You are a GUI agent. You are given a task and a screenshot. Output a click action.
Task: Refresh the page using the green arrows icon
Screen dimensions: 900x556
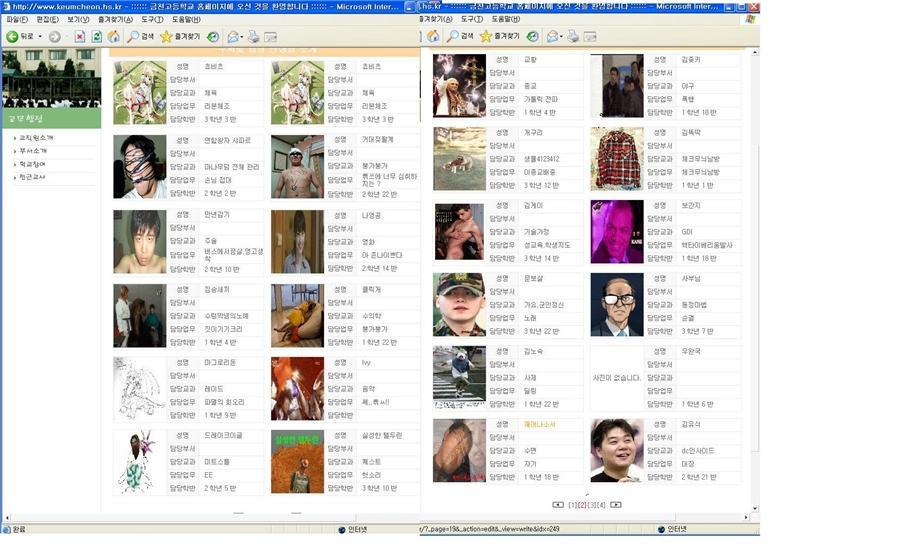point(97,37)
